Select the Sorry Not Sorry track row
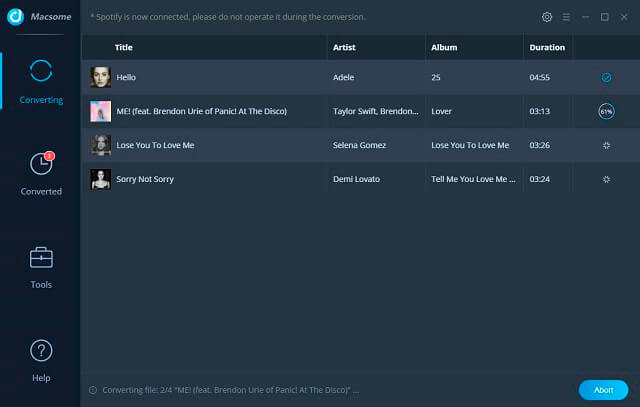Viewport: 640px width, 407px height. click(360, 179)
